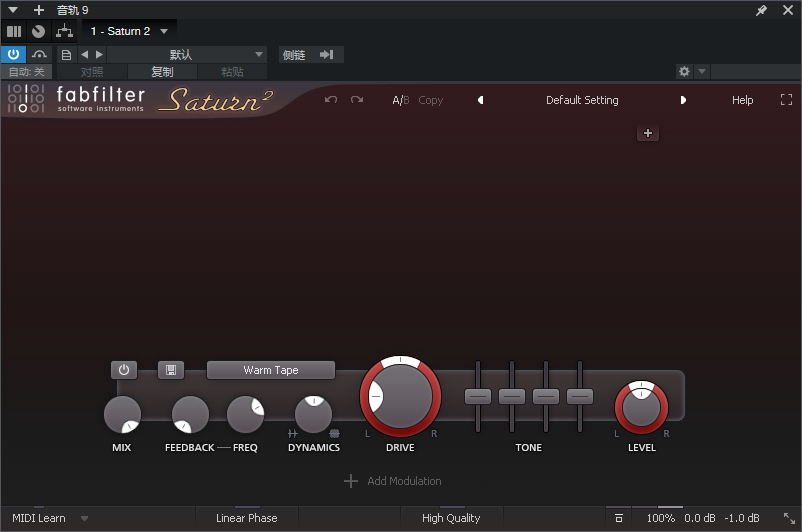Click the MIX knob
The height and width of the screenshot is (532, 802).
[122, 414]
